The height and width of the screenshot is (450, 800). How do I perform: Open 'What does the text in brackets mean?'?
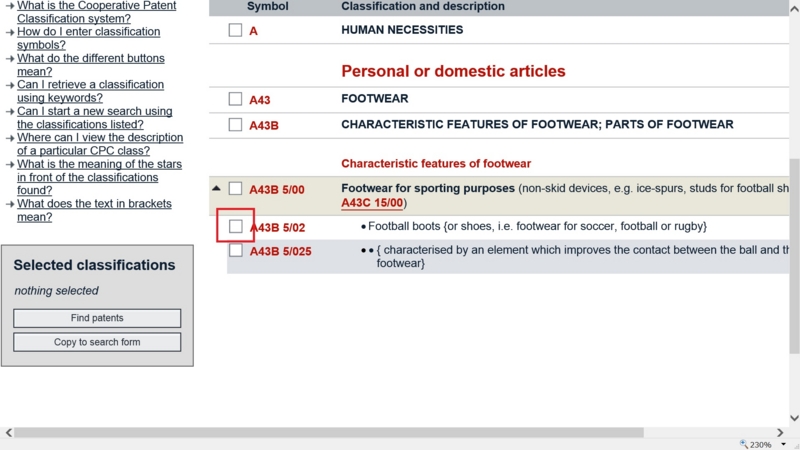(x=94, y=210)
